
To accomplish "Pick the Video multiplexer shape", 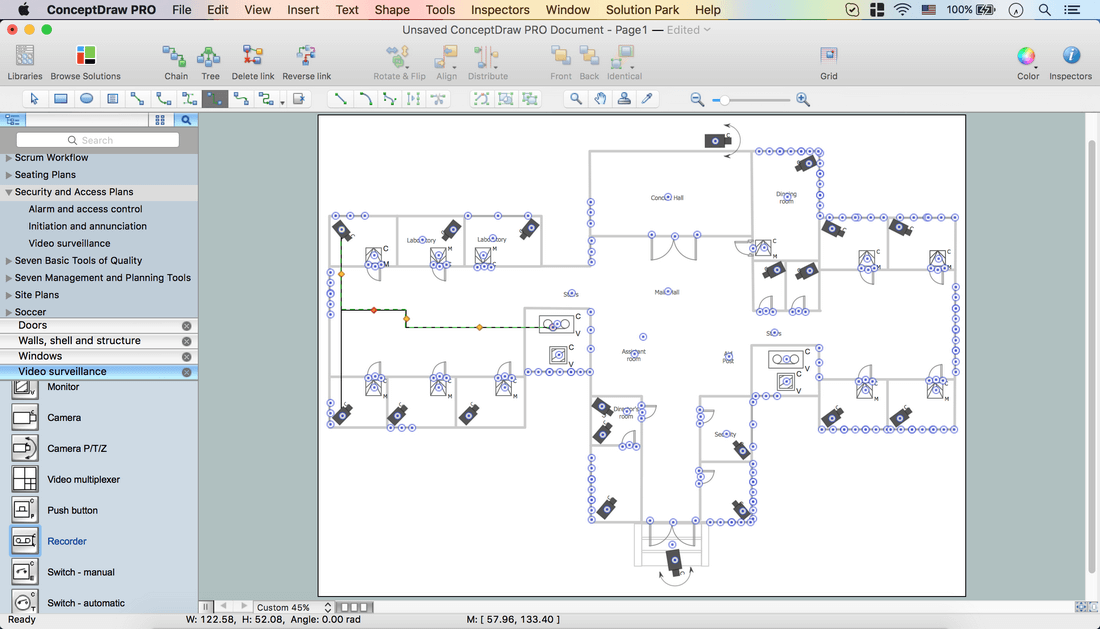I will coord(25,480).
